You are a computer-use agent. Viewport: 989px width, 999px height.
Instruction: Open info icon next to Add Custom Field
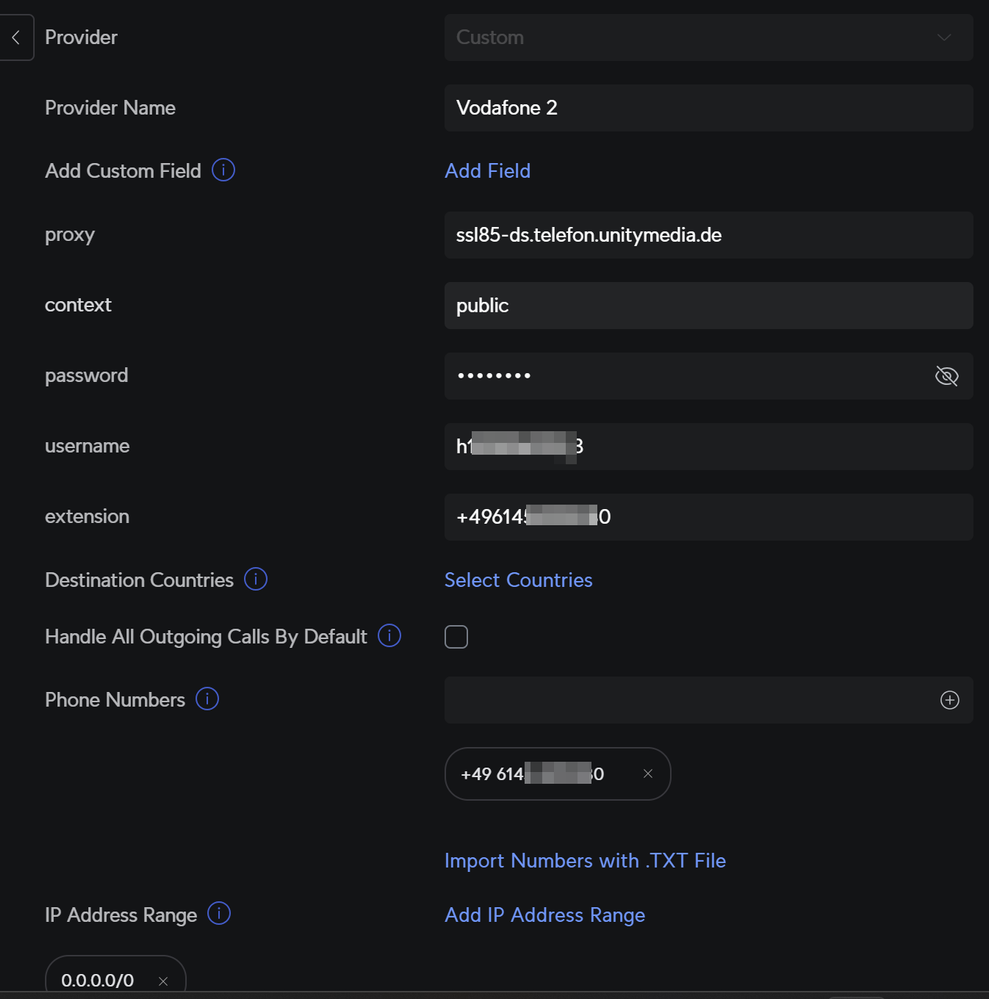[x=224, y=170]
